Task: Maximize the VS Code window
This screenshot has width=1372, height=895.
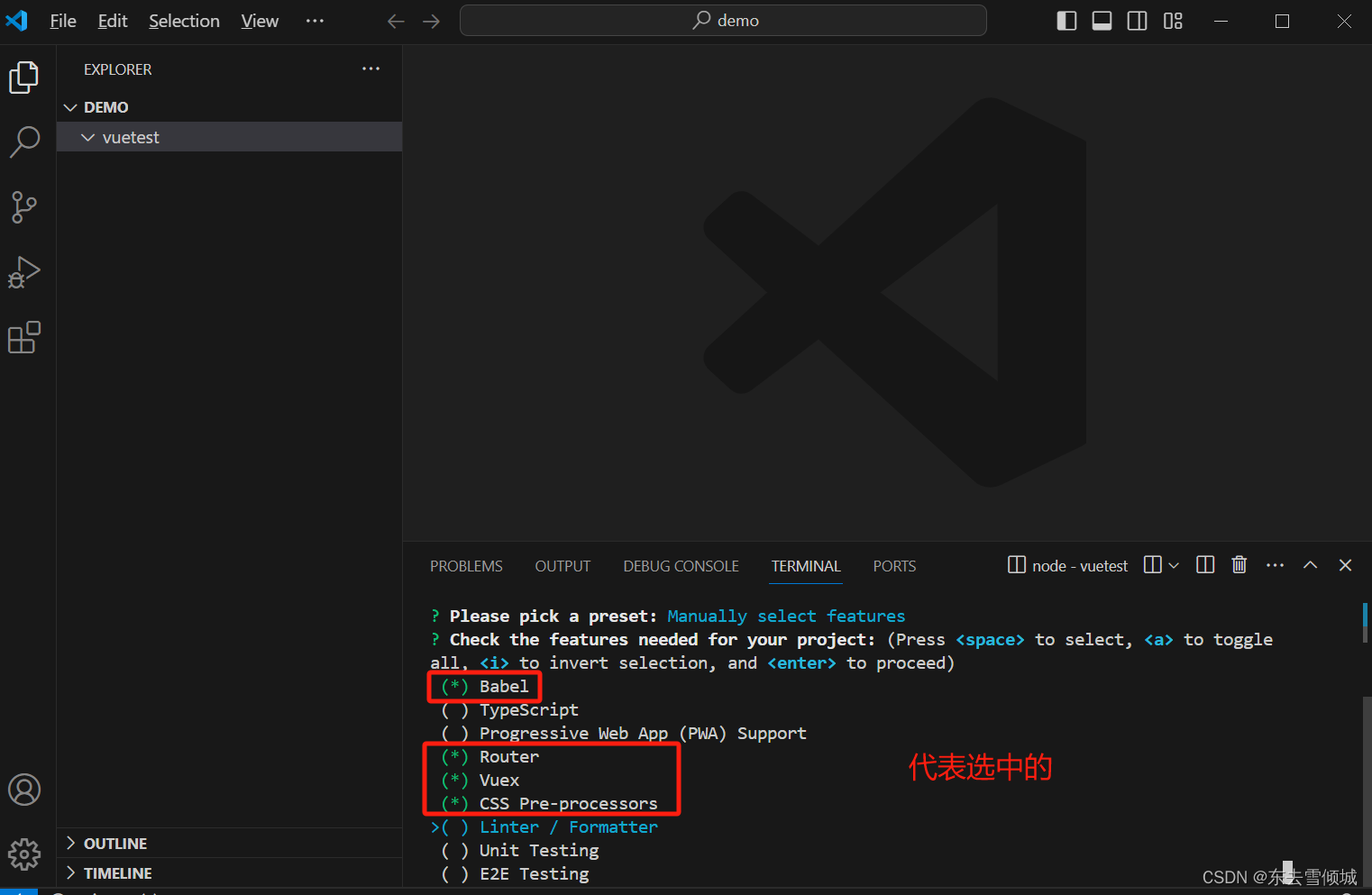Action: (1282, 21)
